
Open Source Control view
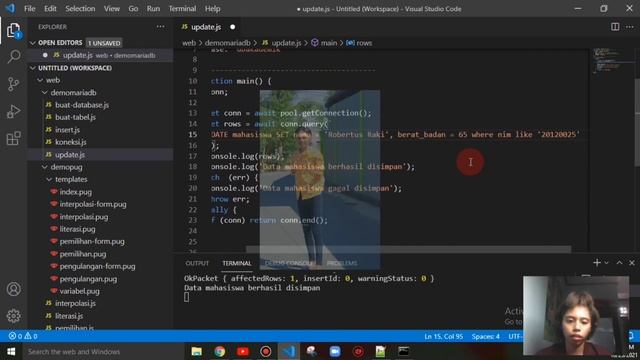13,84
